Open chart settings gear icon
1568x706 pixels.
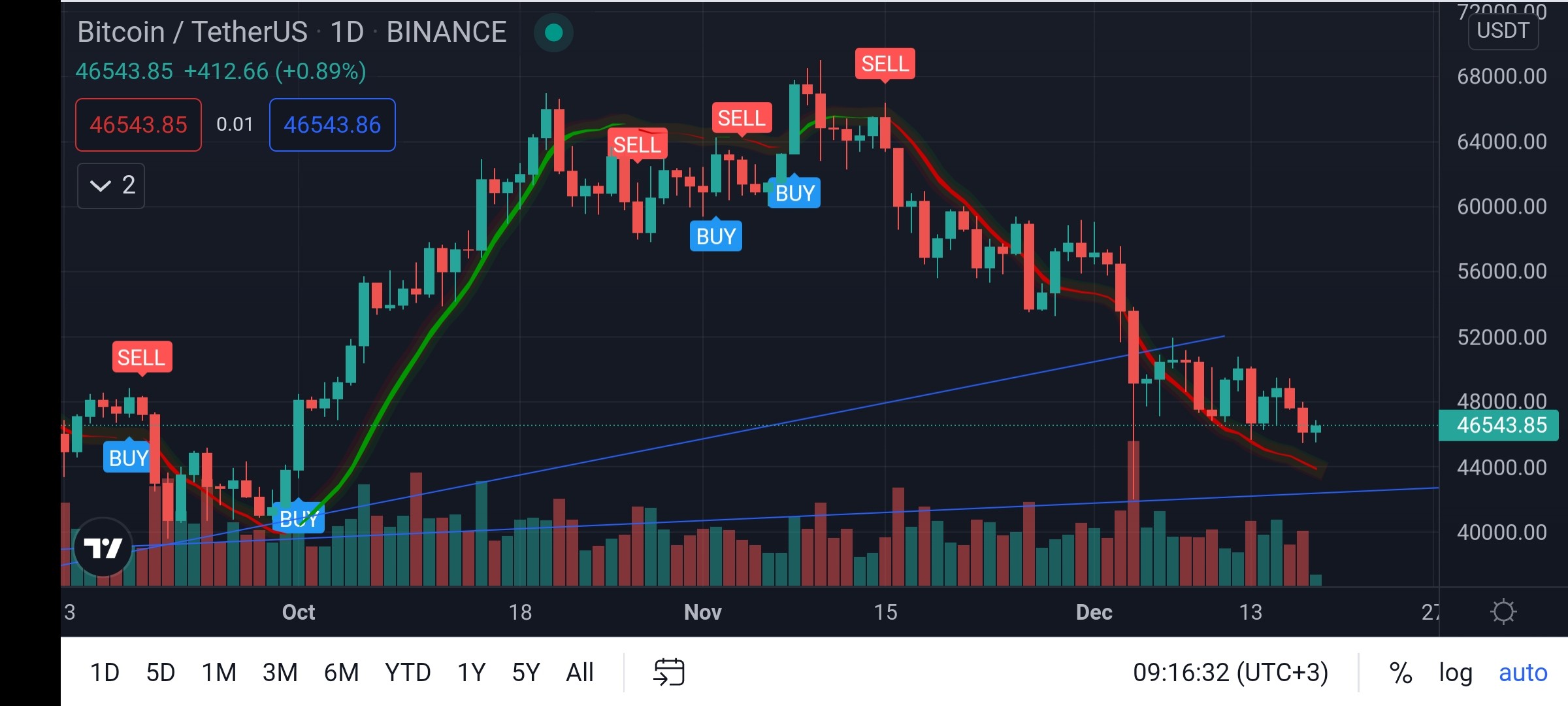click(x=1503, y=612)
